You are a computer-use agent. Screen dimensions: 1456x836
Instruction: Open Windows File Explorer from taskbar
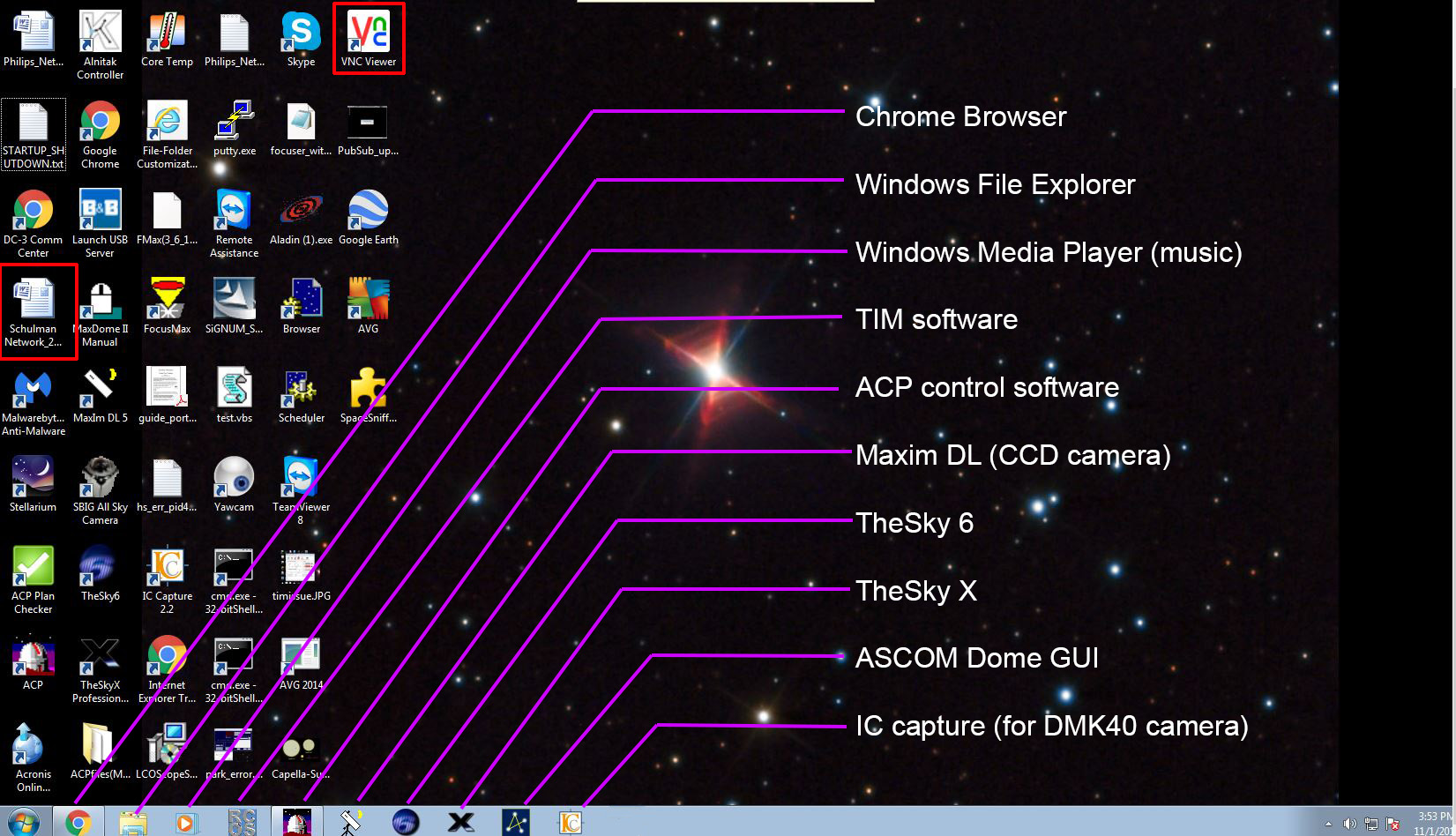click(132, 823)
